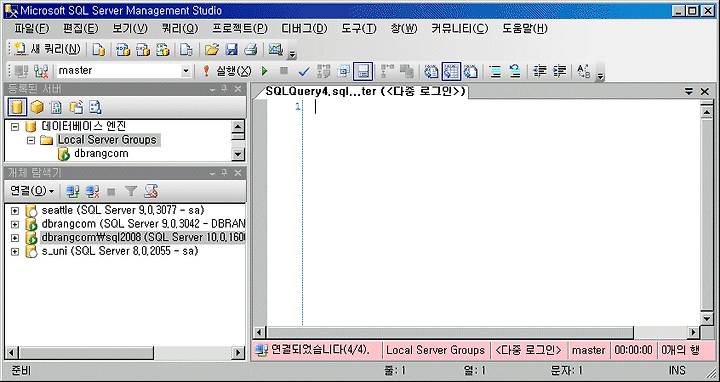Click the Specify Values for Template Parameters icon
Screen dimensions: 720x382
pyautogui.click(x=584, y=71)
